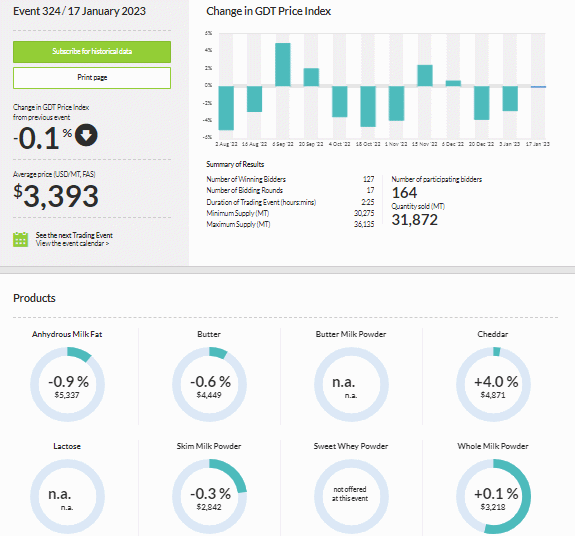Click the 2 Aug '22 chart bar

(226, 108)
